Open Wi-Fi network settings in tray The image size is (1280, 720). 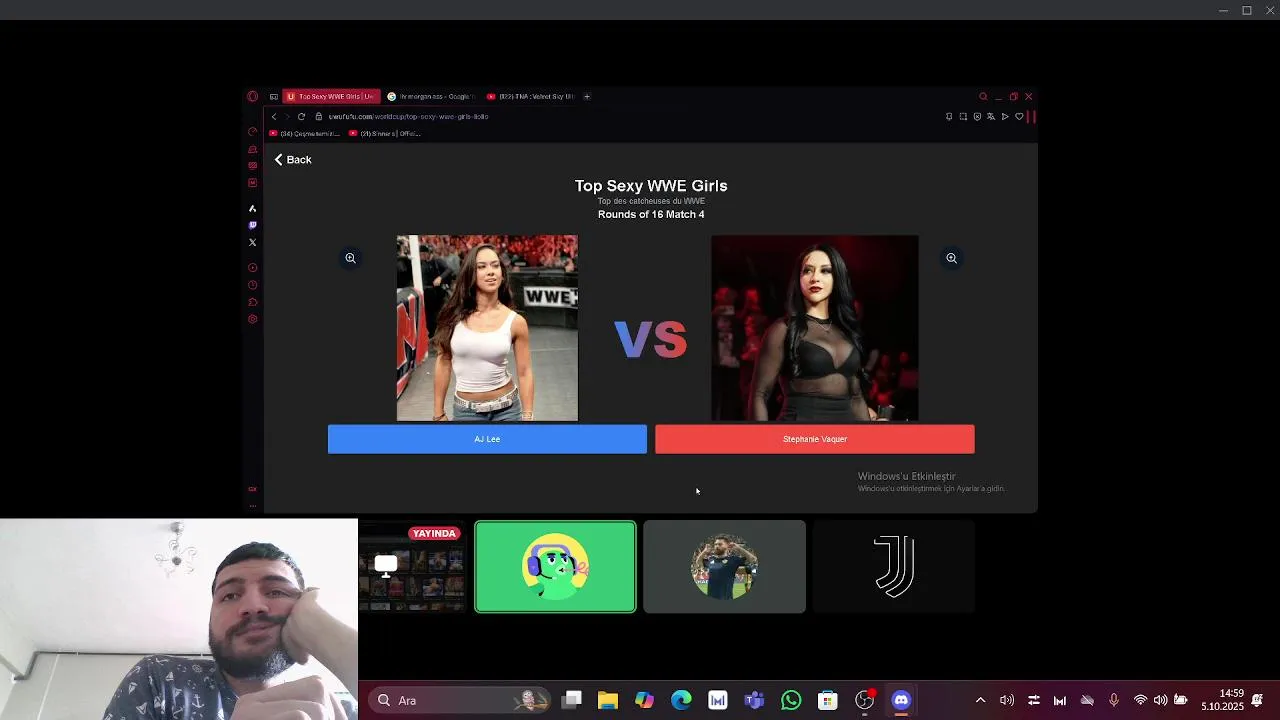1140,700
